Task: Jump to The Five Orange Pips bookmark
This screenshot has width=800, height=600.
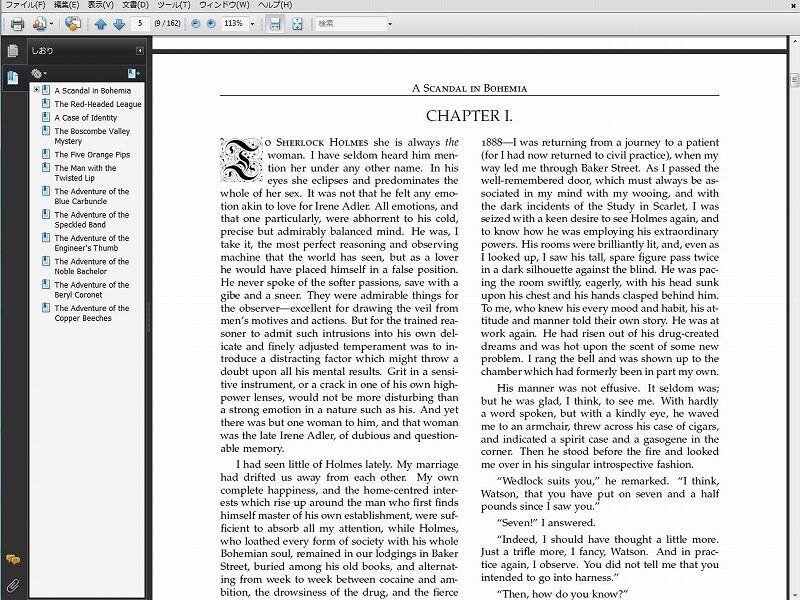Action: pos(92,155)
